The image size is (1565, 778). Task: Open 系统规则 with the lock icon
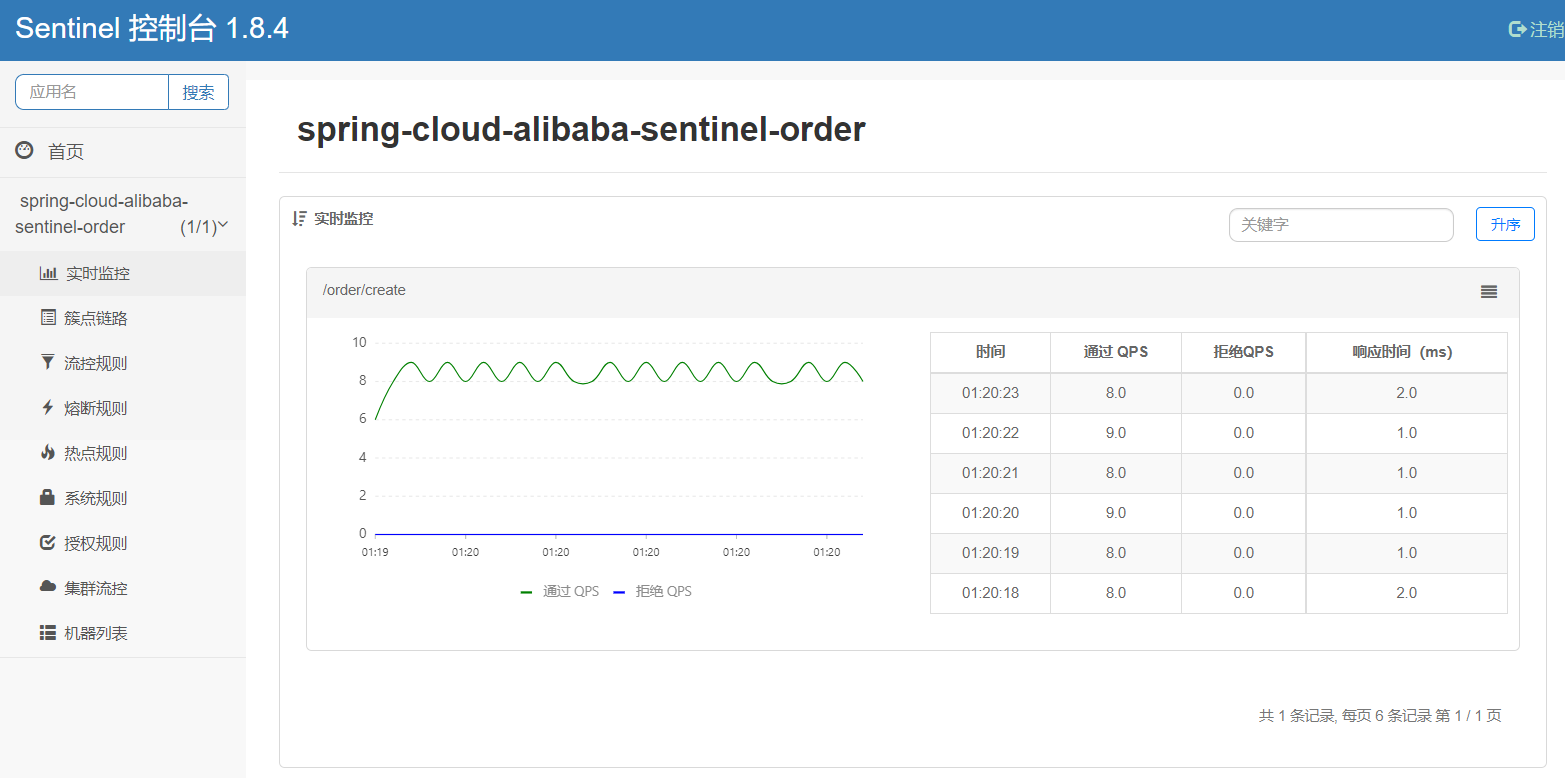46,497
